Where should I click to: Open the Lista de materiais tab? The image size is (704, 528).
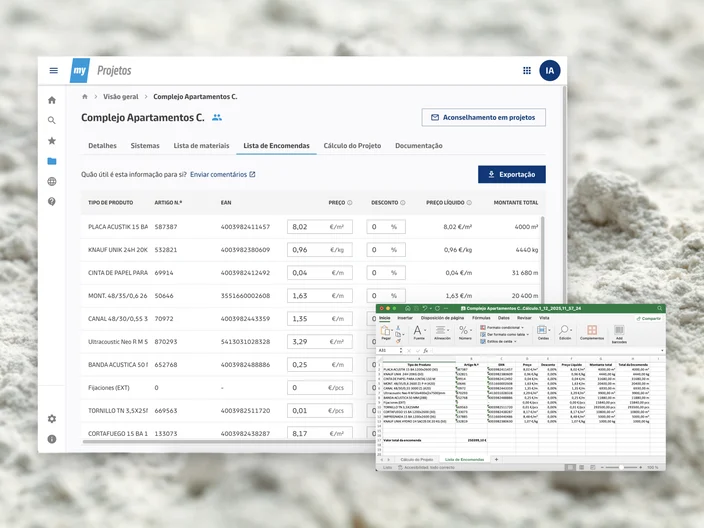pyautogui.click(x=201, y=146)
